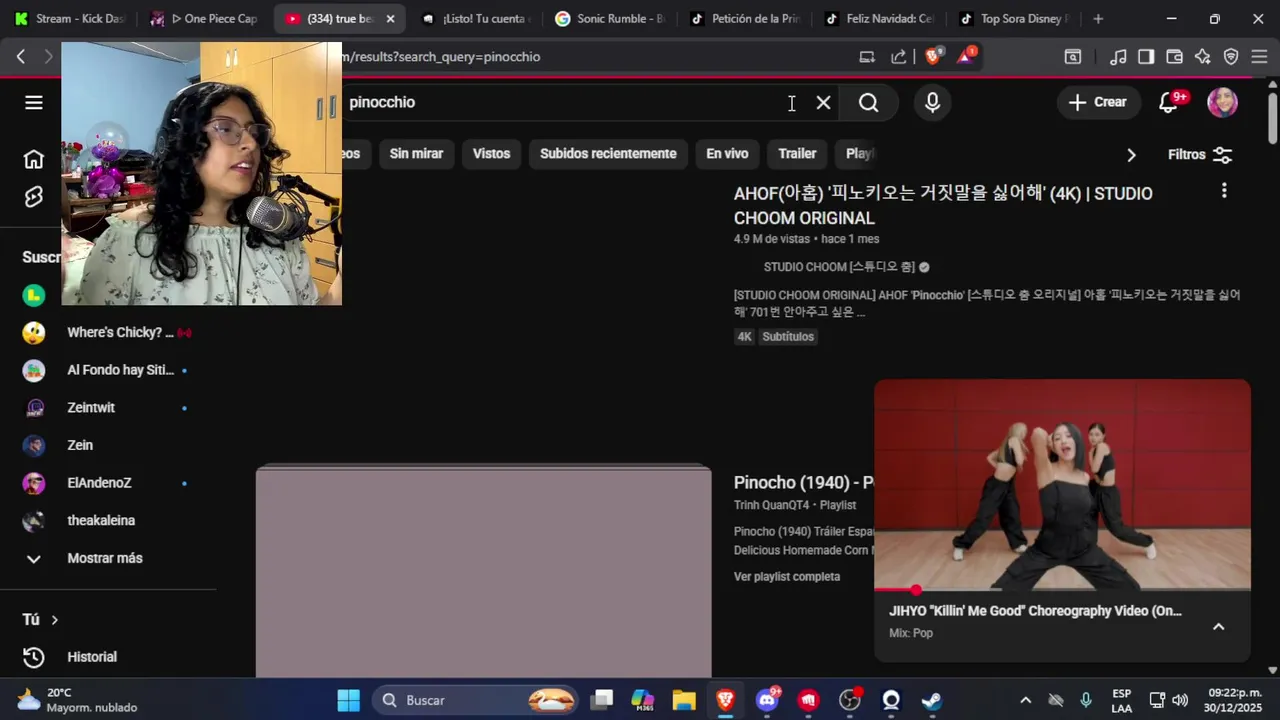1280x720 pixels.
Task: Open Microsoft 365 Copilot from the taskbar
Action: (x=643, y=700)
